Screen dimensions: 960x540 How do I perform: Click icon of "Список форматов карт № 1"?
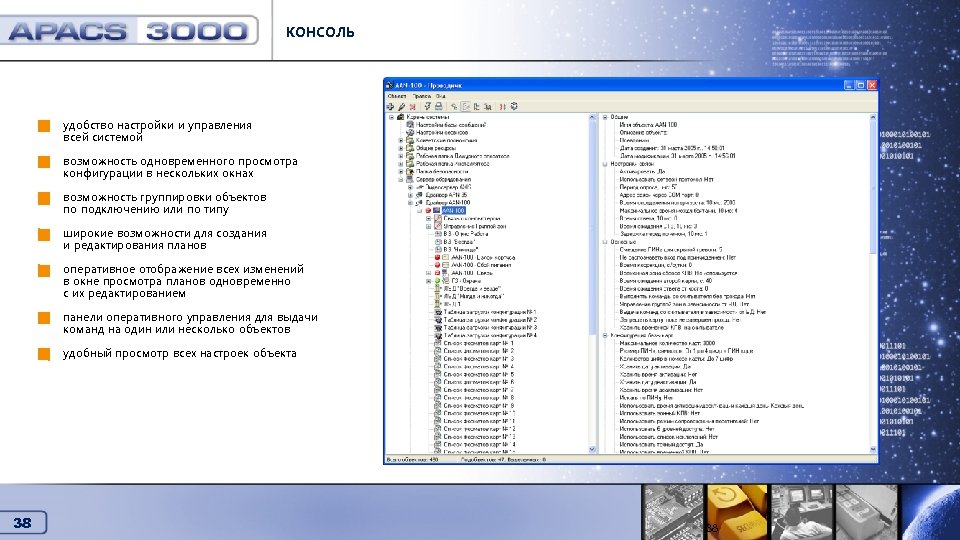tap(438, 343)
